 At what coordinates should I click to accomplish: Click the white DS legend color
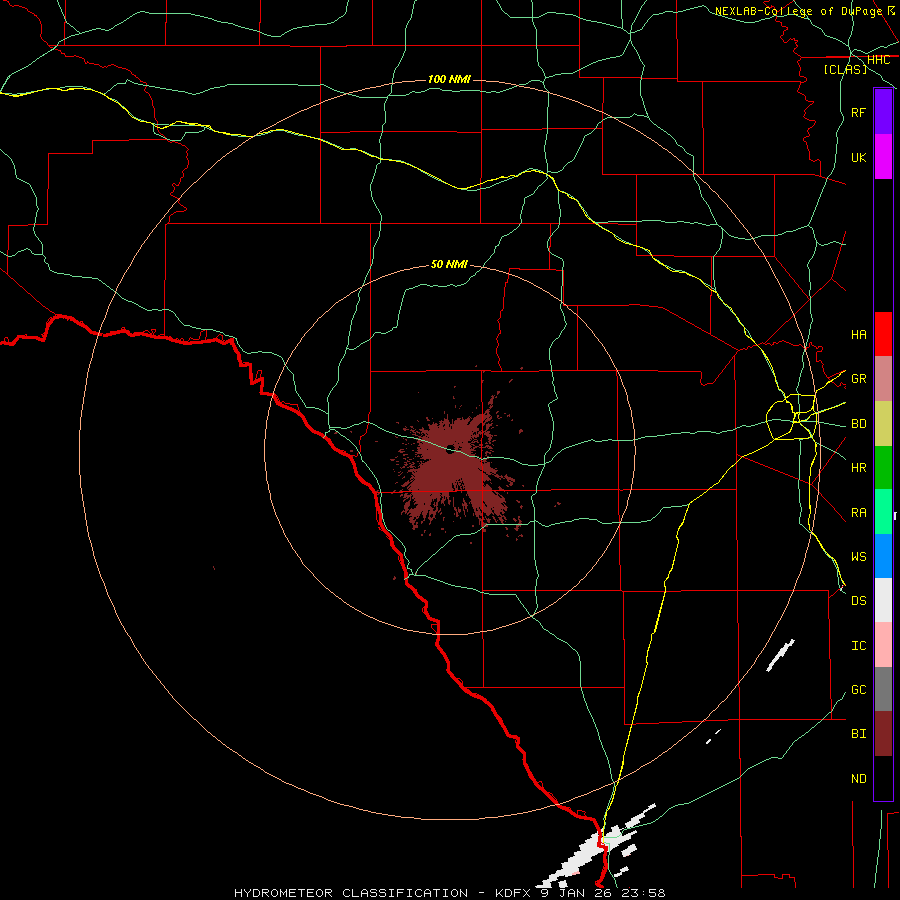(883, 600)
